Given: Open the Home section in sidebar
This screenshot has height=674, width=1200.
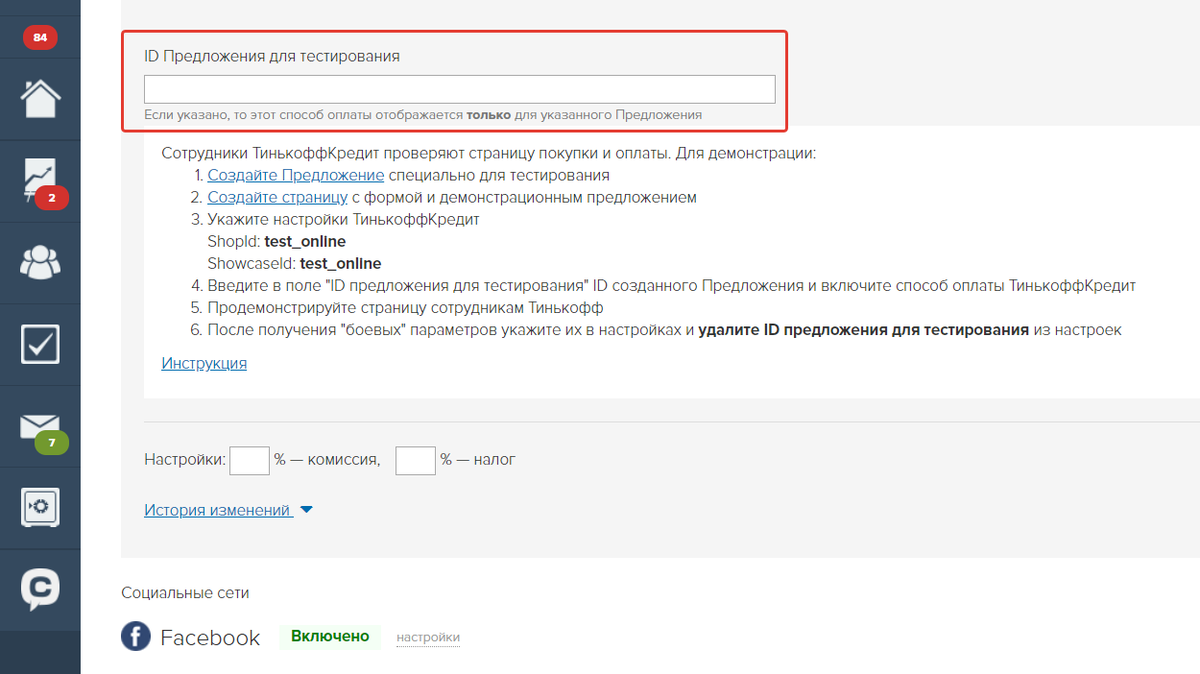Looking at the screenshot, I should (40, 98).
